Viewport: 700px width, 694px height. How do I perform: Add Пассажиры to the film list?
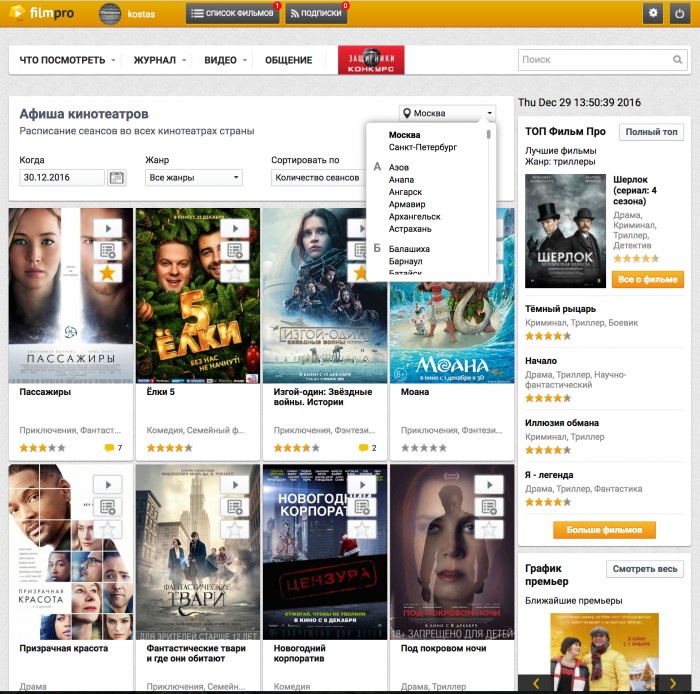[108, 251]
